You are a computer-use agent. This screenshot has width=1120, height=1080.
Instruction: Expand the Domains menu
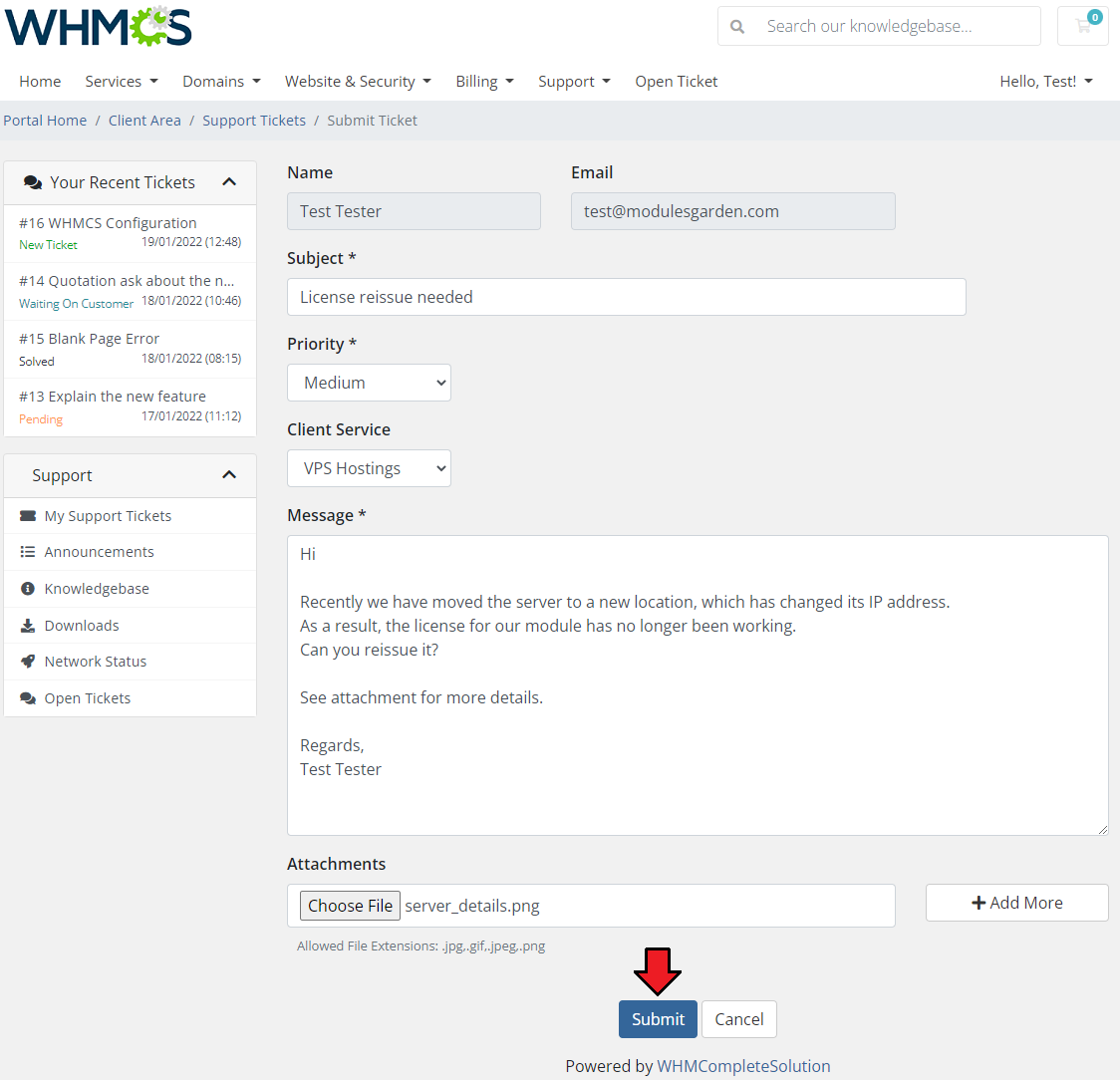pyautogui.click(x=221, y=82)
